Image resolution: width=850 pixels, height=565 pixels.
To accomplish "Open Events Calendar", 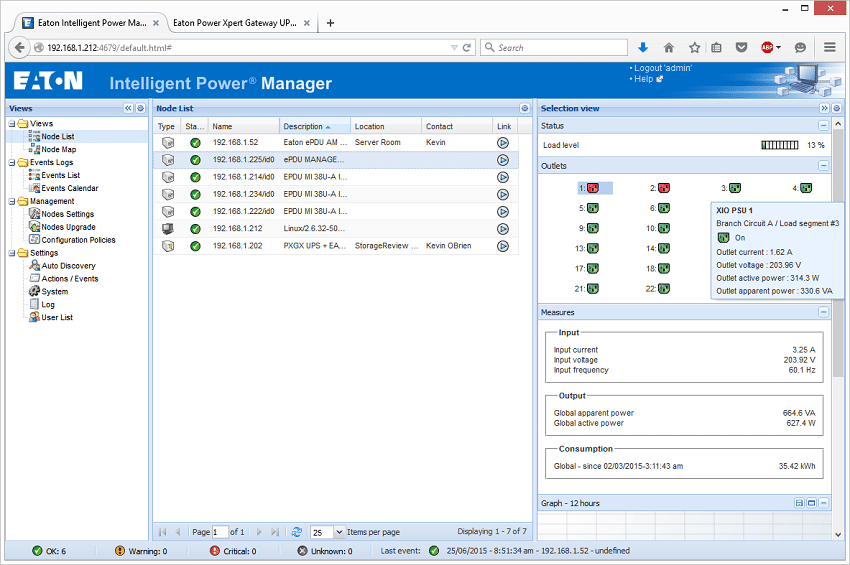I will pos(69,189).
